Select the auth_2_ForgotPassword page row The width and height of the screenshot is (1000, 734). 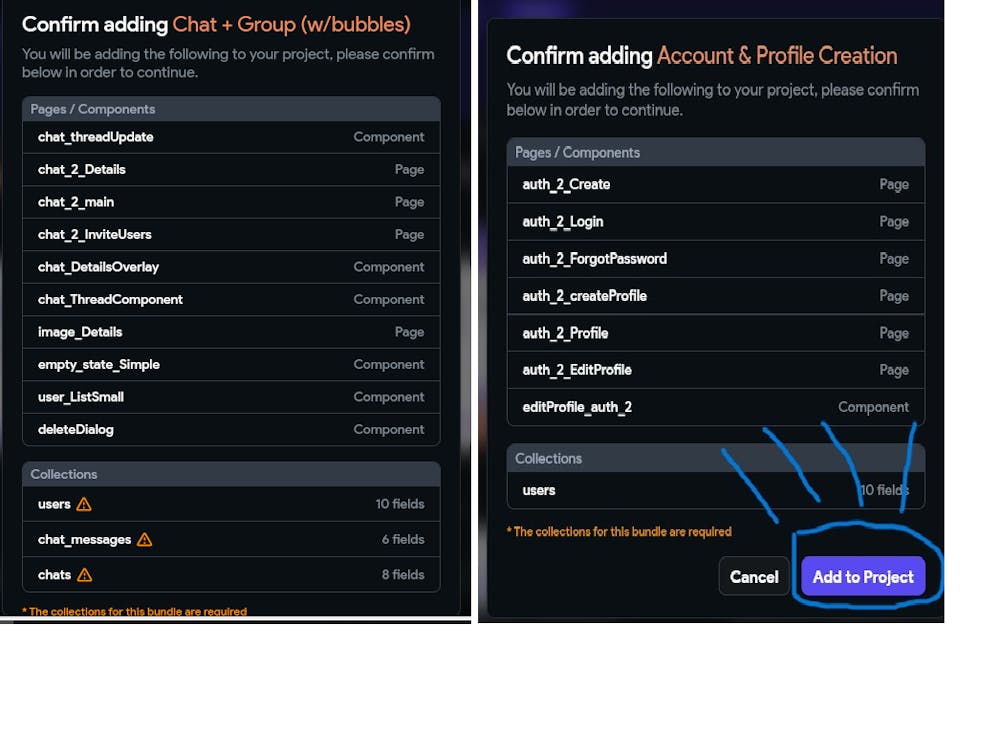point(716,259)
